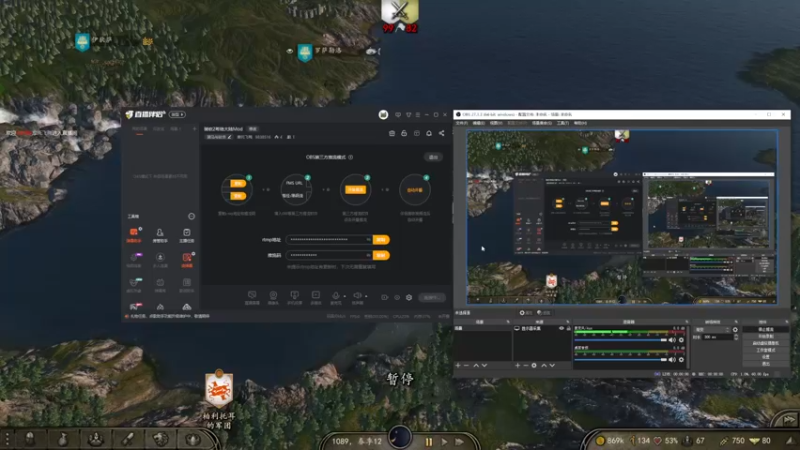
Task: Mute the first mixer audio channel
Action: (x=672, y=340)
